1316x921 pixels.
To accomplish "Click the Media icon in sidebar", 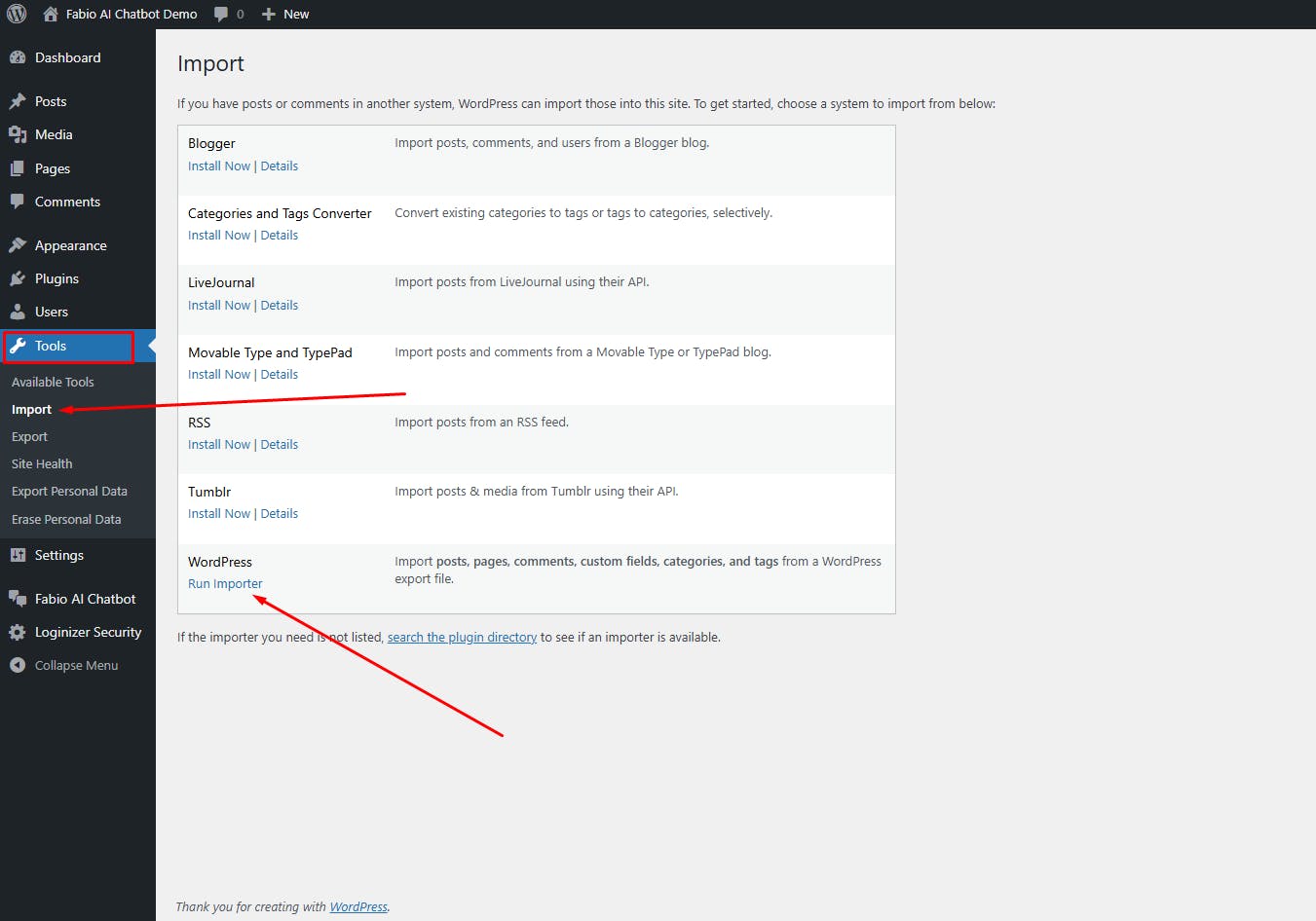I will click(18, 134).
